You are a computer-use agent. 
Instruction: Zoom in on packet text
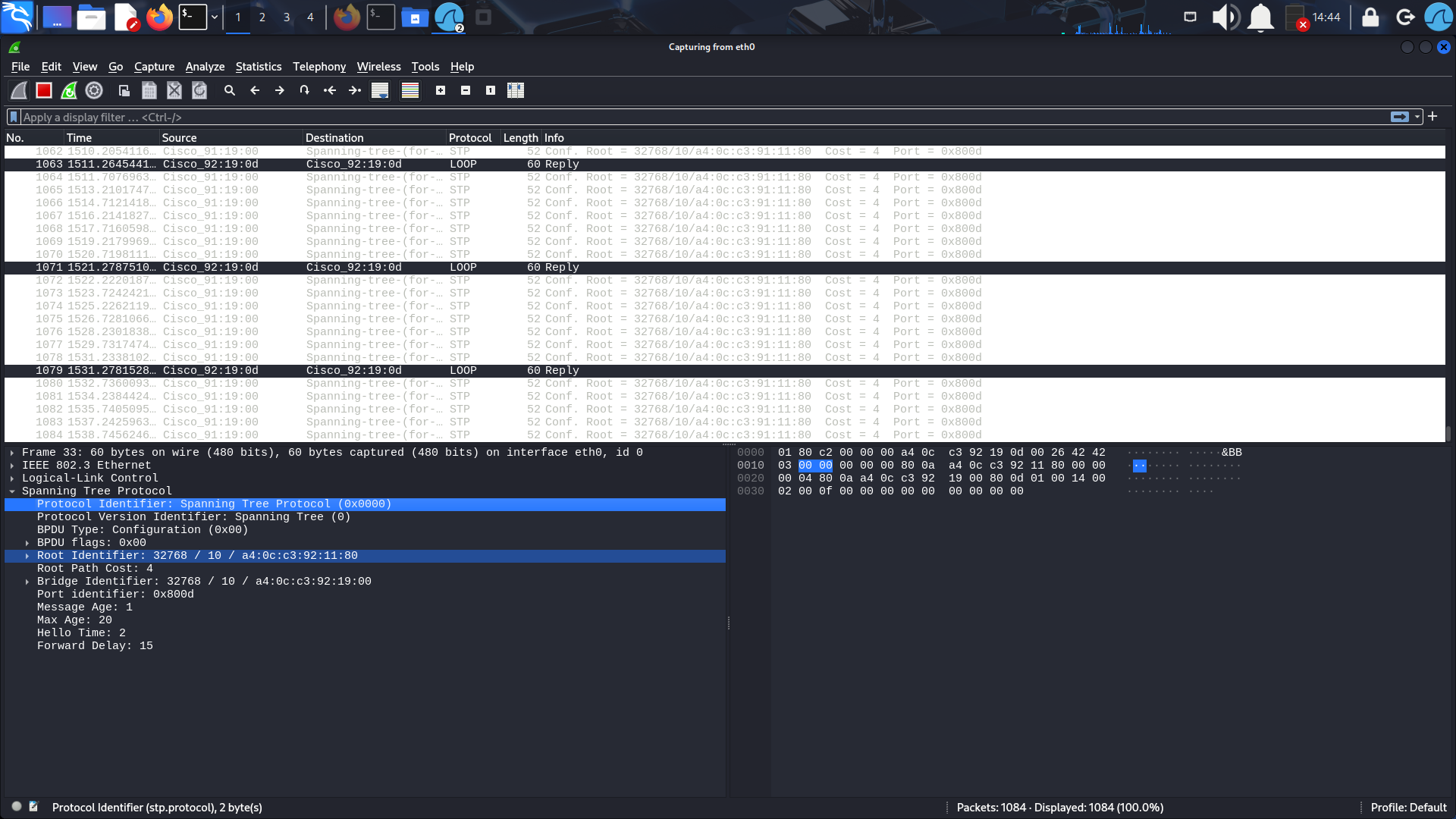(441, 90)
